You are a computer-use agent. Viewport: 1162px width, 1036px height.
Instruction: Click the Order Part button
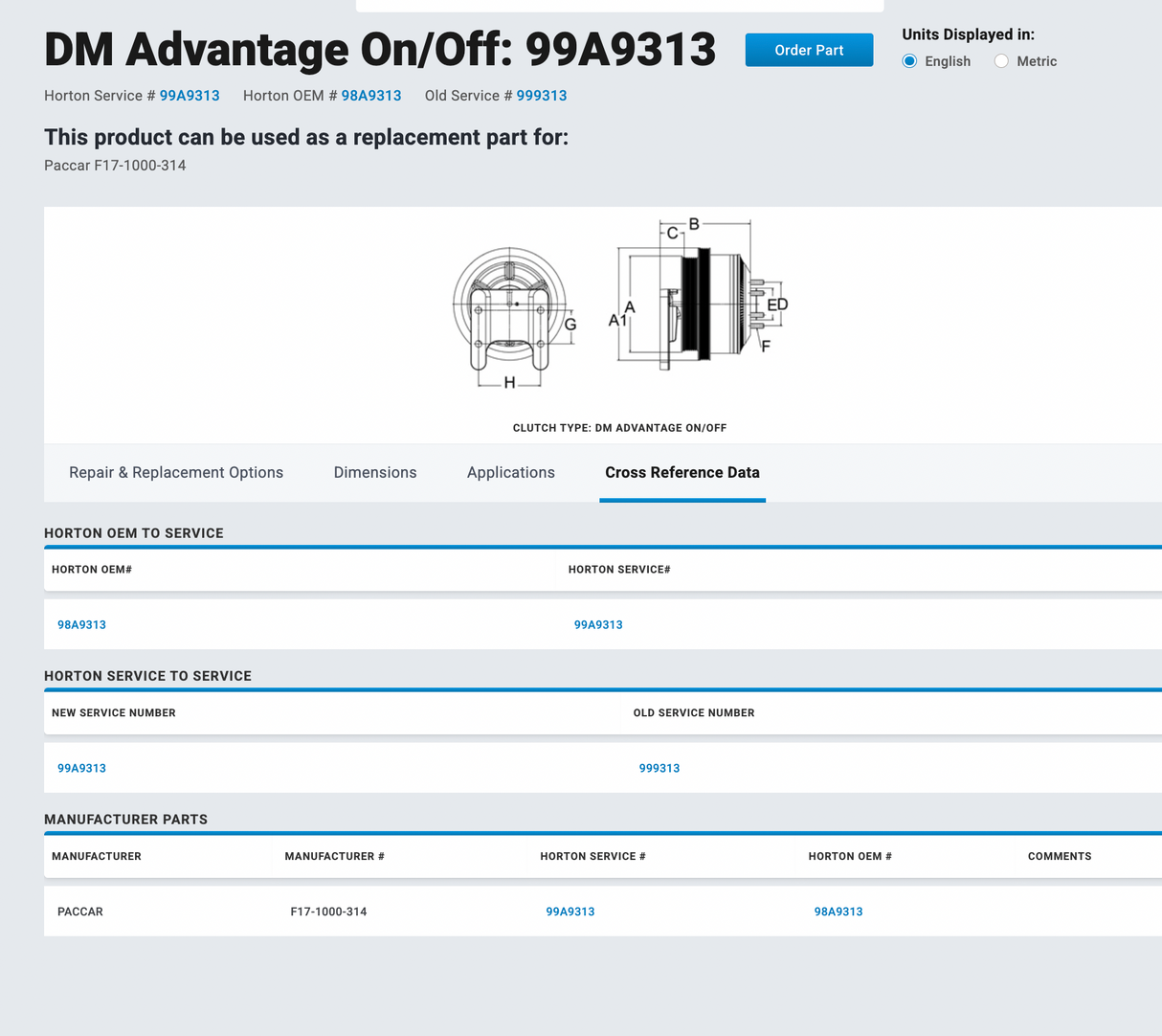[x=809, y=50]
